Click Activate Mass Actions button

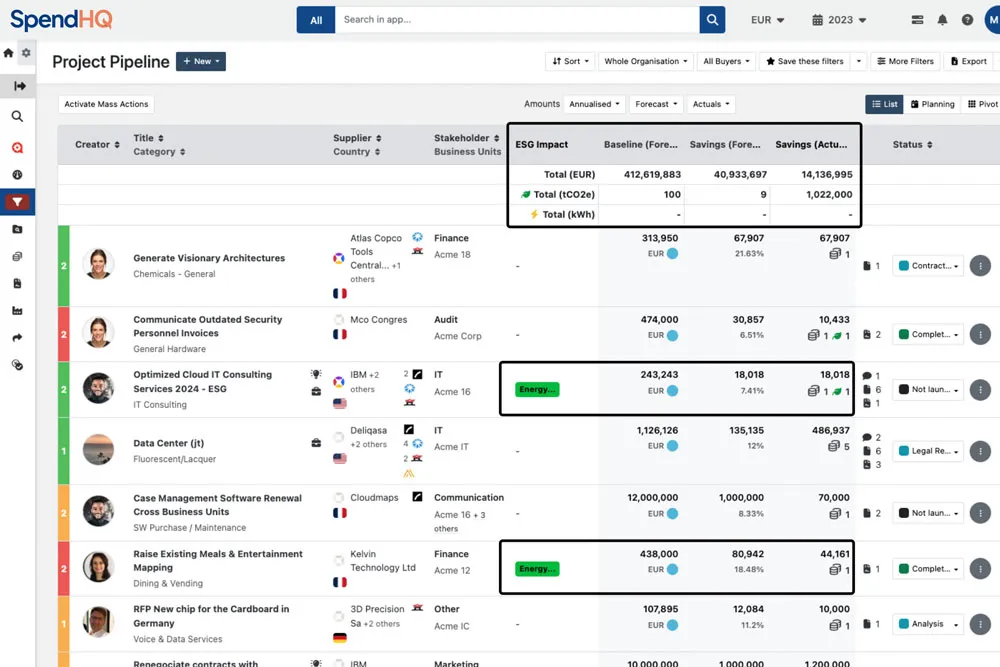(106, 104)
